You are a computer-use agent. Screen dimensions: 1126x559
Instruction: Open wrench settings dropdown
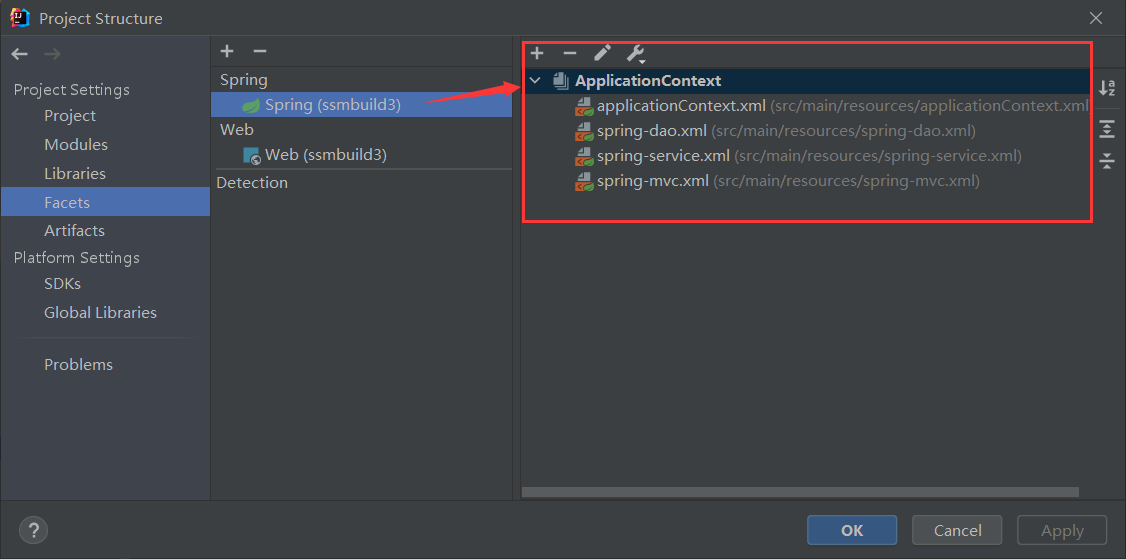click(x=636, y=54)
